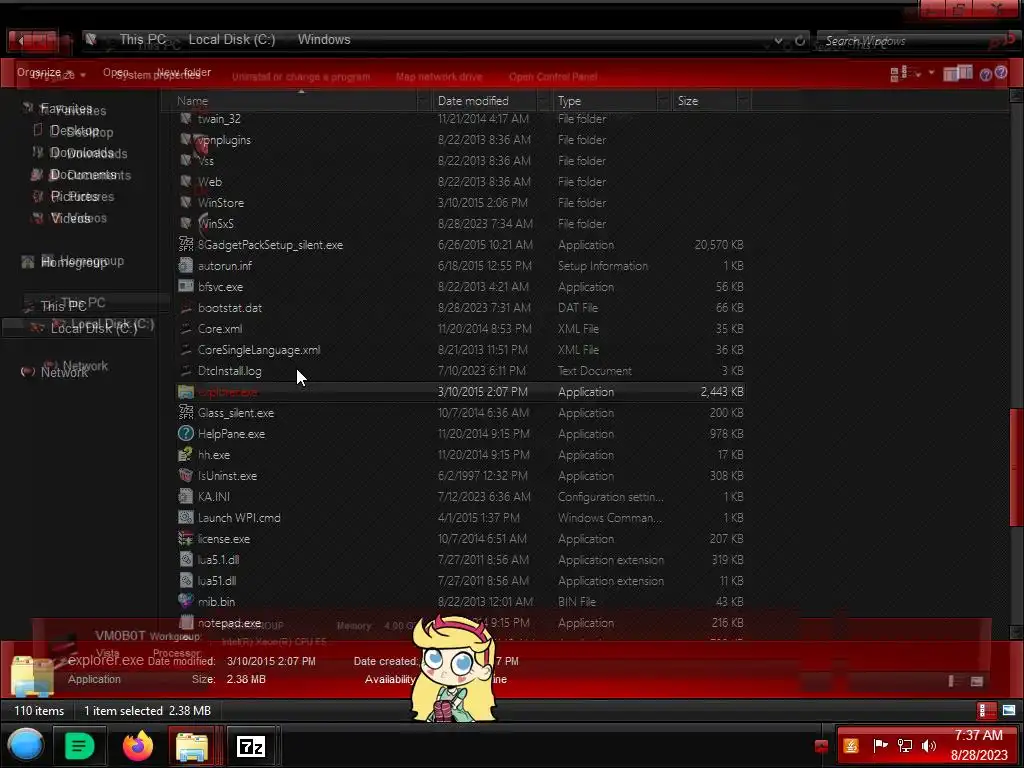The image size is (1024, 768).
Task: Open Documents in navigation pane
Action: [83, 174]
